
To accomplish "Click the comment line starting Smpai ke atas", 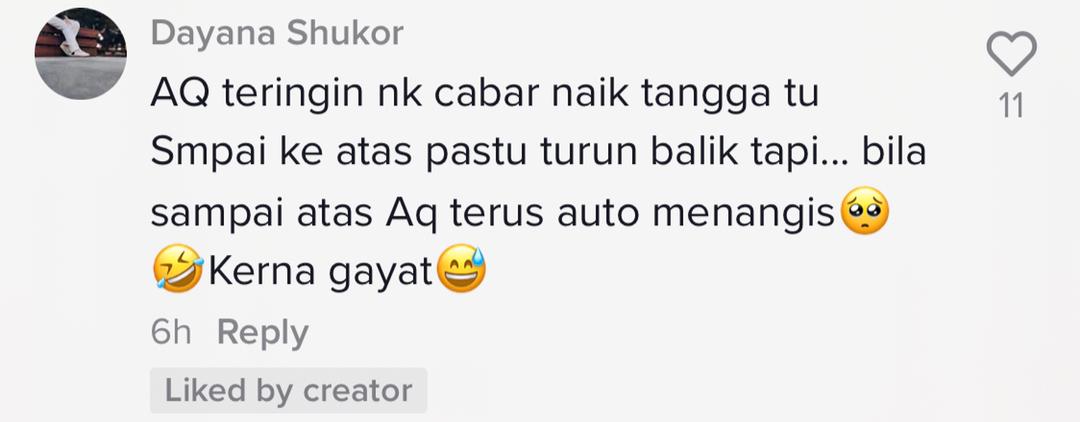I will 538,154.
